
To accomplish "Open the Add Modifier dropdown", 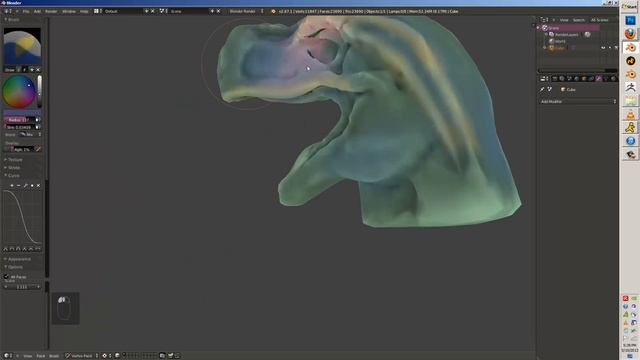I will 578,102.
